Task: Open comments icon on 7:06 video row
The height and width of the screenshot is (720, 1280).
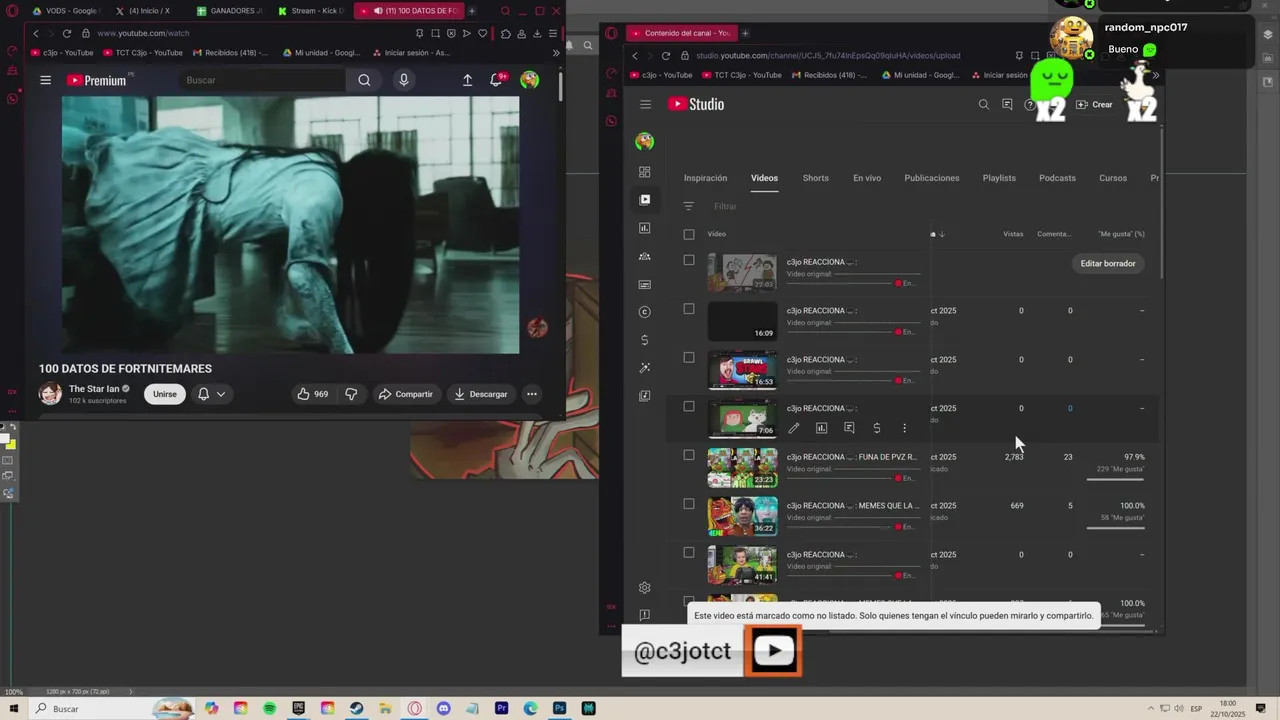Action: coord(849,428)
